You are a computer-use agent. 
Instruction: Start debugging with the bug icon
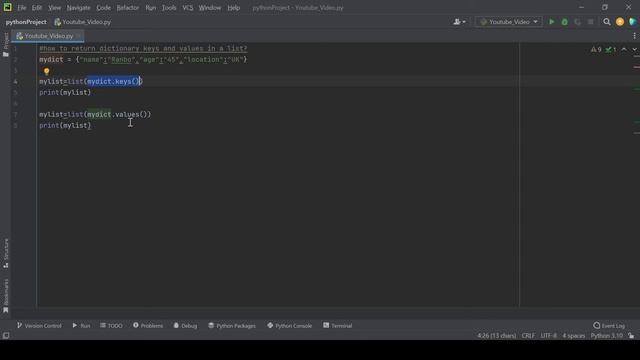(x=564, y=22)
